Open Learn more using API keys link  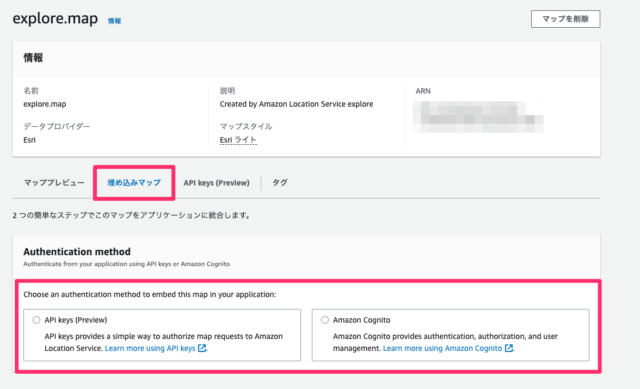tap(150, 348)
